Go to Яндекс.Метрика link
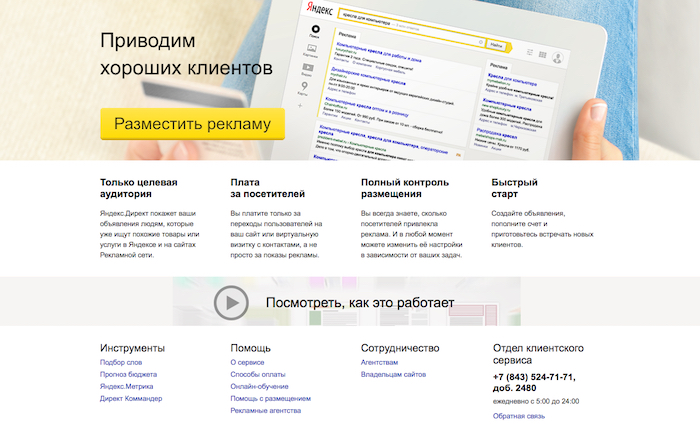700x436 pixels. click(126, 386)
